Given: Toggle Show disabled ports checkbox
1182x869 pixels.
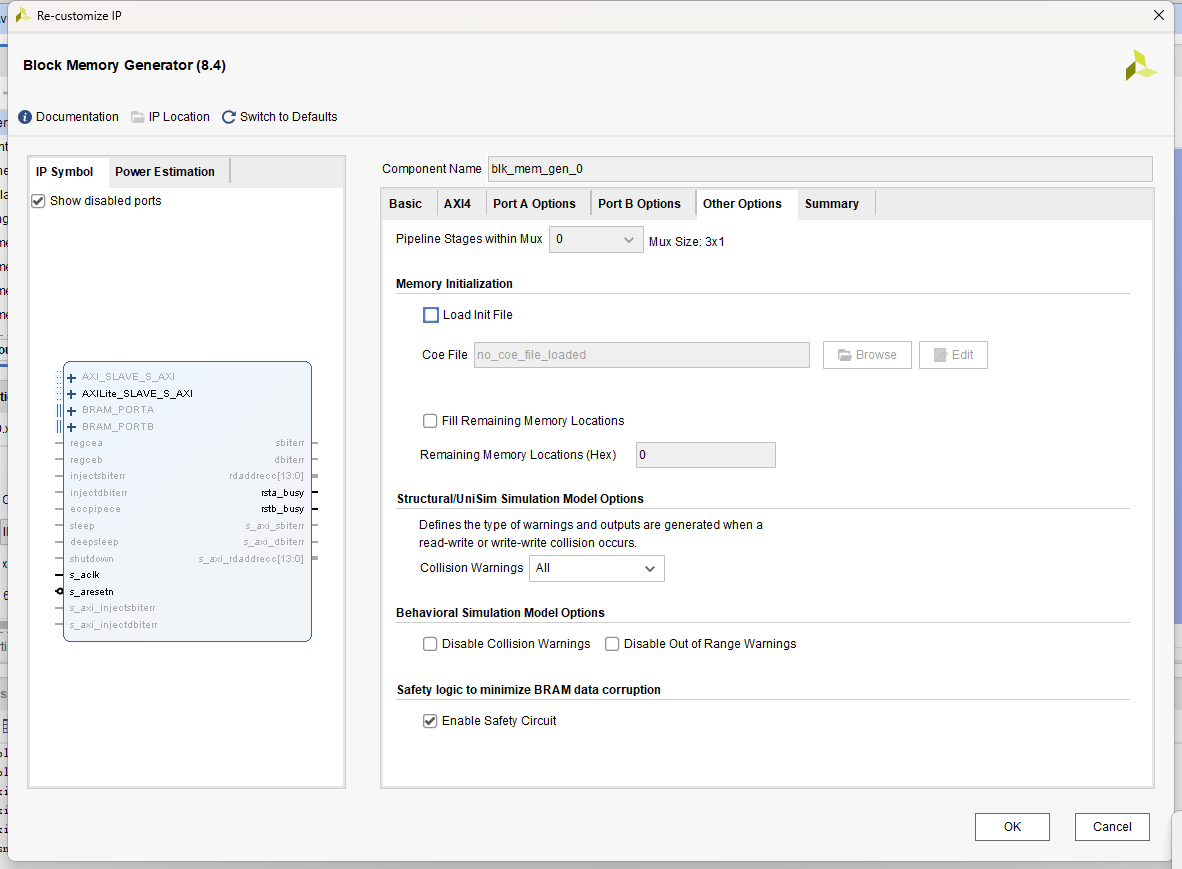Looking at the screenshot, I should [x=39, y=201].
